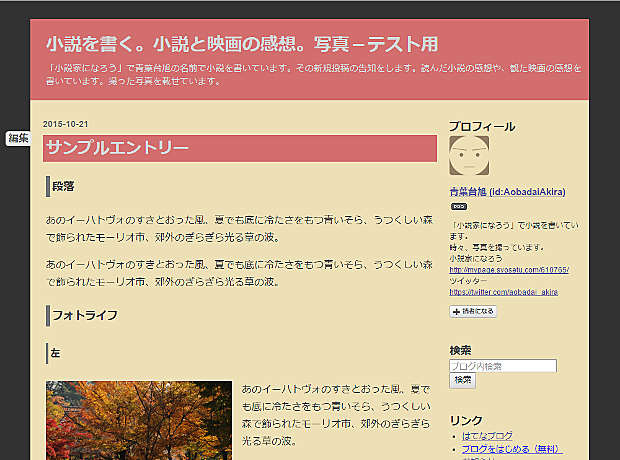Viewport: 620px width, 460px height.
Task: Click the small badge icon under profile name
Action: tap(459, 206)
